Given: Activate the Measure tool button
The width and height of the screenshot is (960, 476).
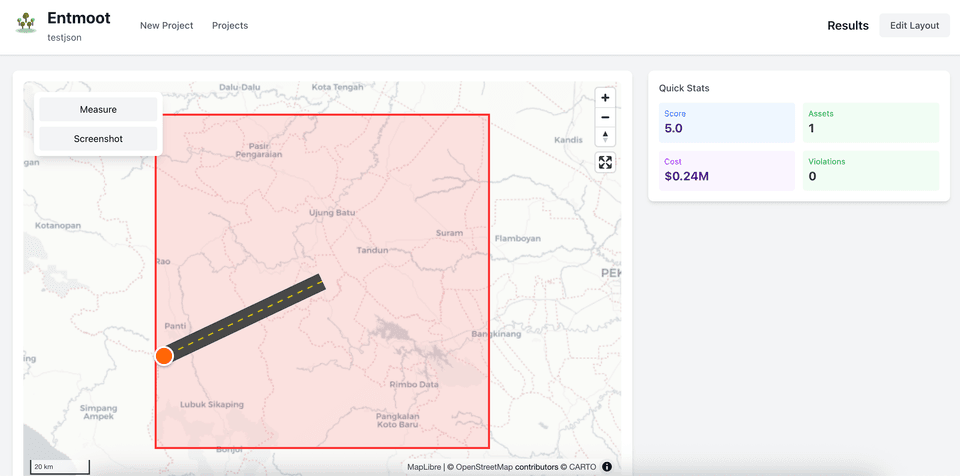Looking at the screenshot, I should coord(98,109).
